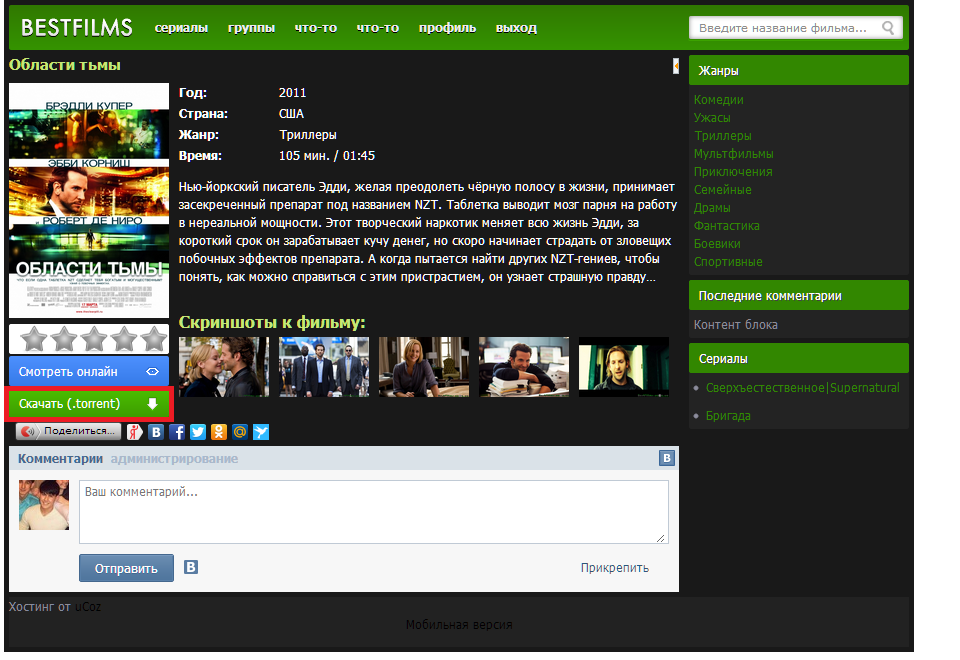Click the Скриншоты к фильму heading
The width and height of the screenshot is (960, 660).
coord(272,322)
